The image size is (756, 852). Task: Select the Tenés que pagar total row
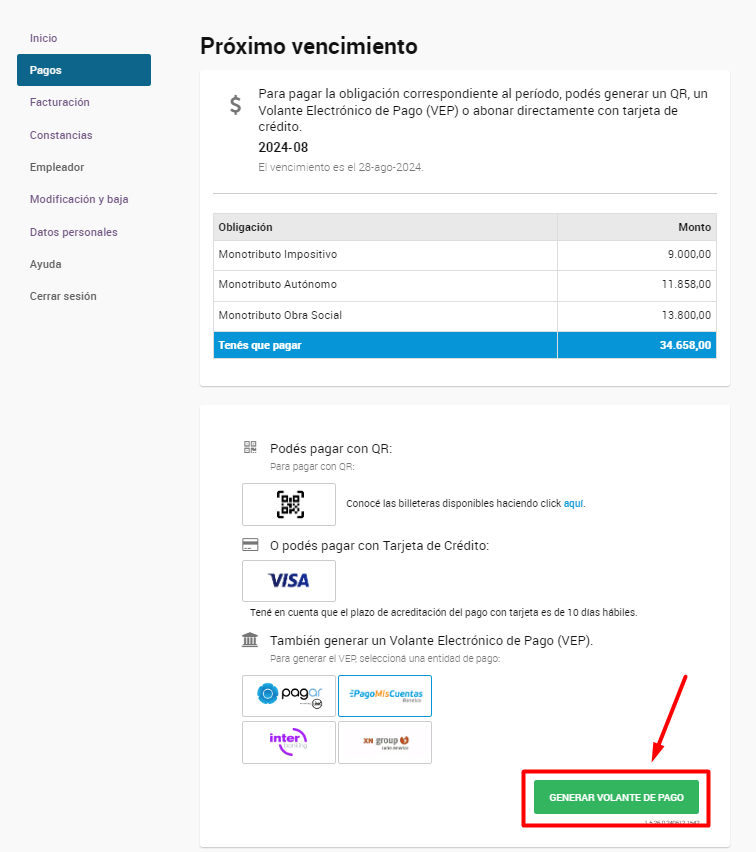465,345
